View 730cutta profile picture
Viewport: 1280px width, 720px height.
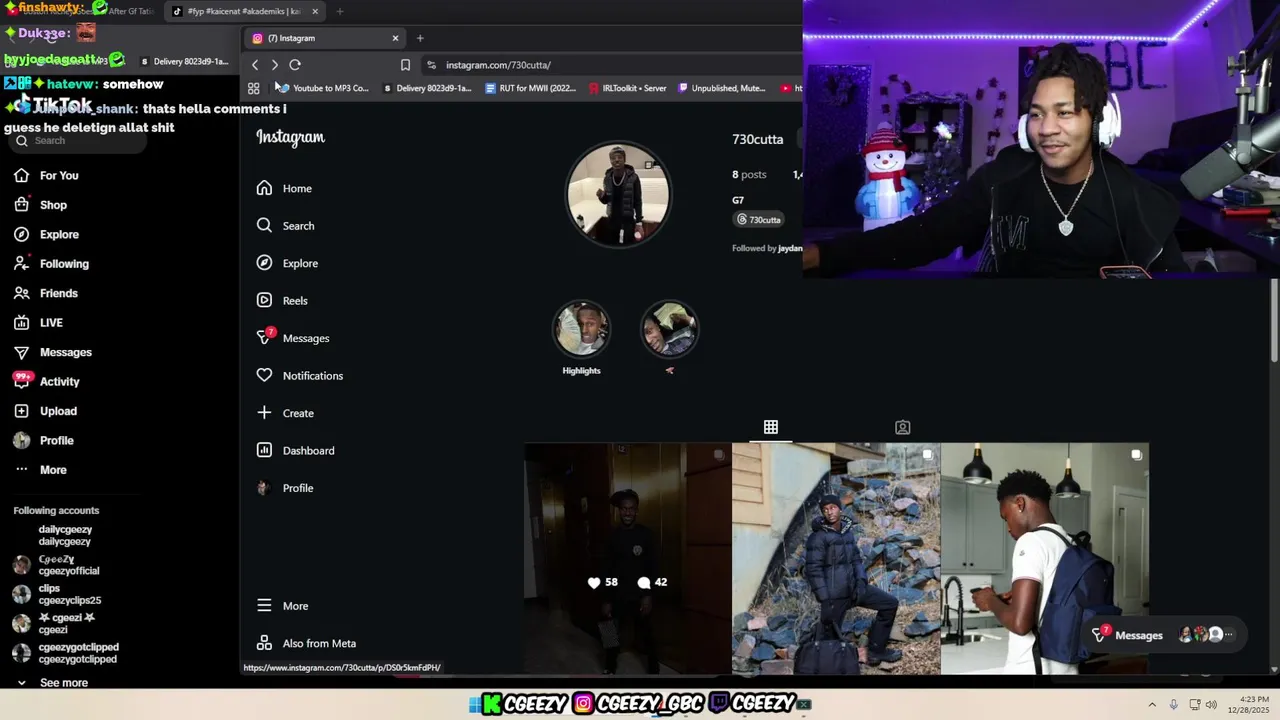point(618,194)
